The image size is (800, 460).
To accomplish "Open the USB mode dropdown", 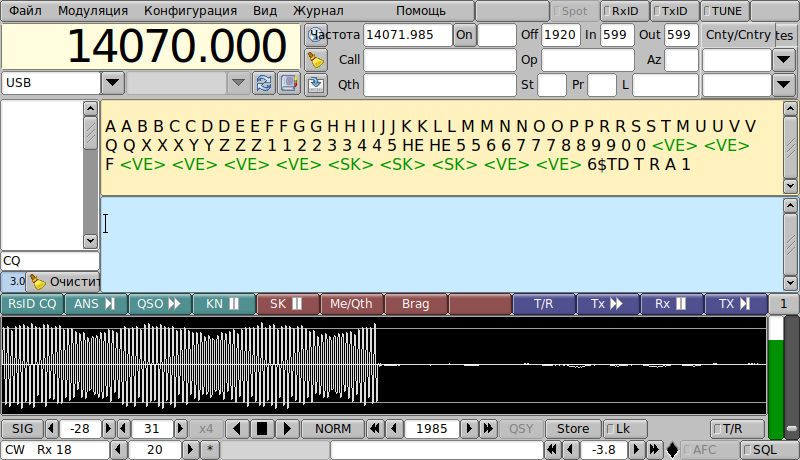I will pyautogui.click(x=113, y=83).
